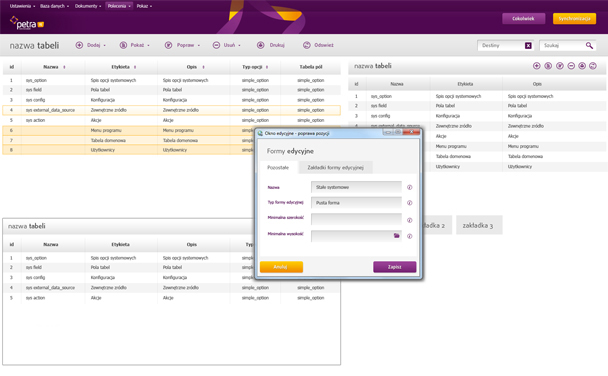This screenshot has height=376, width=608.
Task: Click the info icon beside the Nazwa field
Action: tap(409, 187)
